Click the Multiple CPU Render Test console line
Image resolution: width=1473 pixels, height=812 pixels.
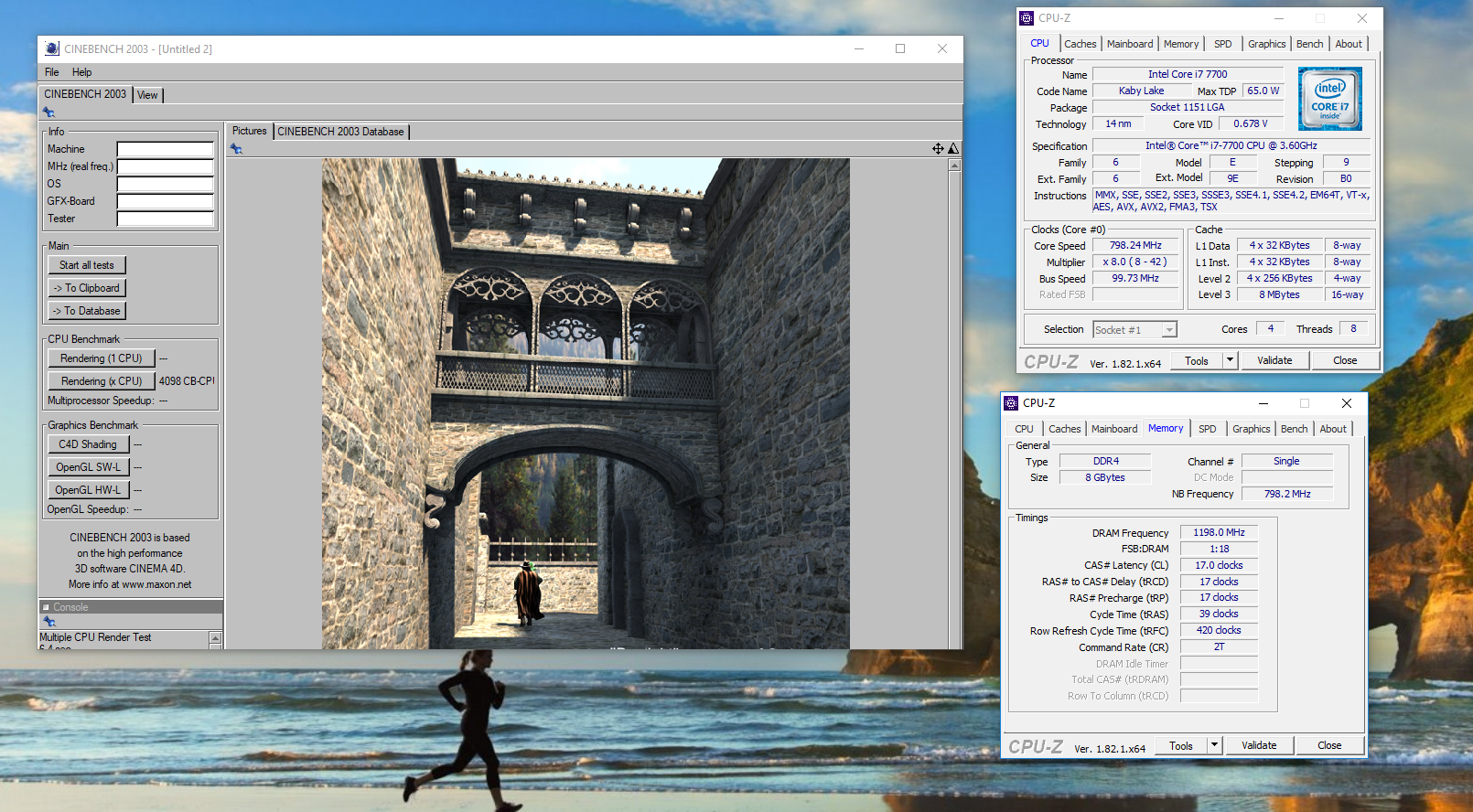click(95, 637)
